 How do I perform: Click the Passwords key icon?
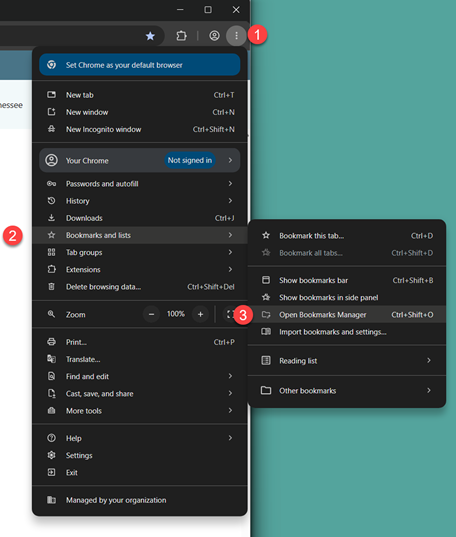[51, 184]
